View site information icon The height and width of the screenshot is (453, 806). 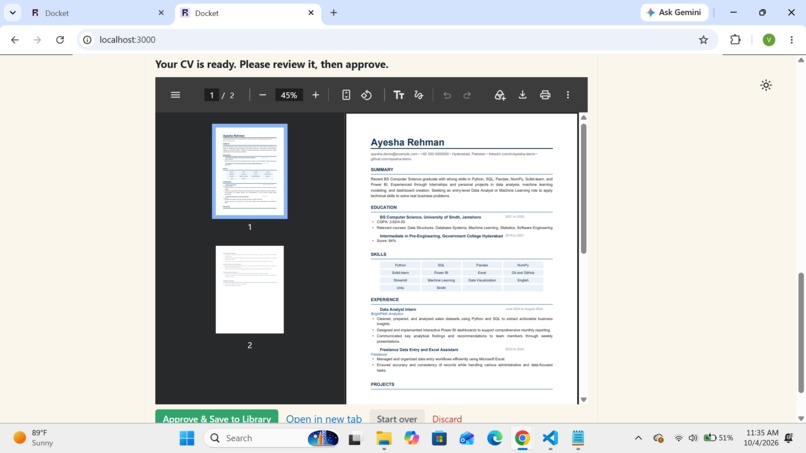pyautogui.click(x=87, y=40)
